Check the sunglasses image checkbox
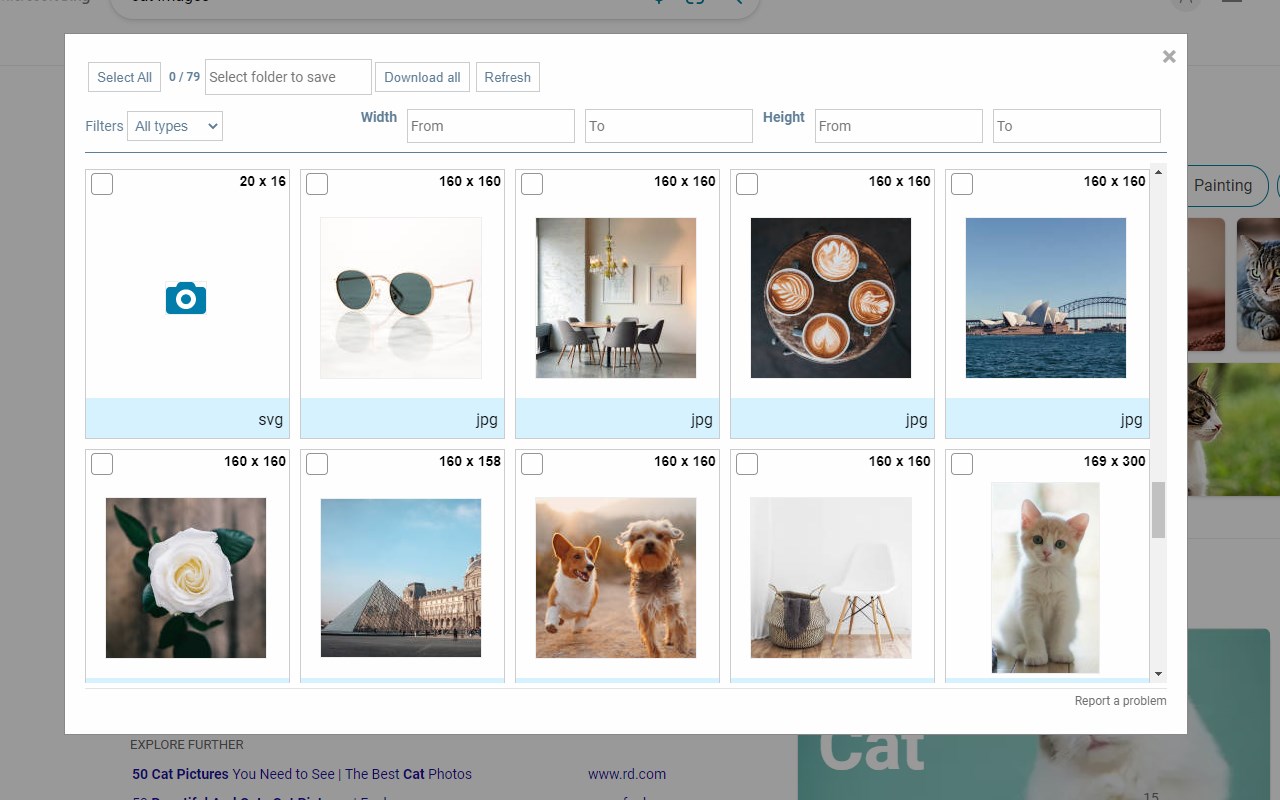Viewport: 1280px width, 800px height. tap(317, 184)
